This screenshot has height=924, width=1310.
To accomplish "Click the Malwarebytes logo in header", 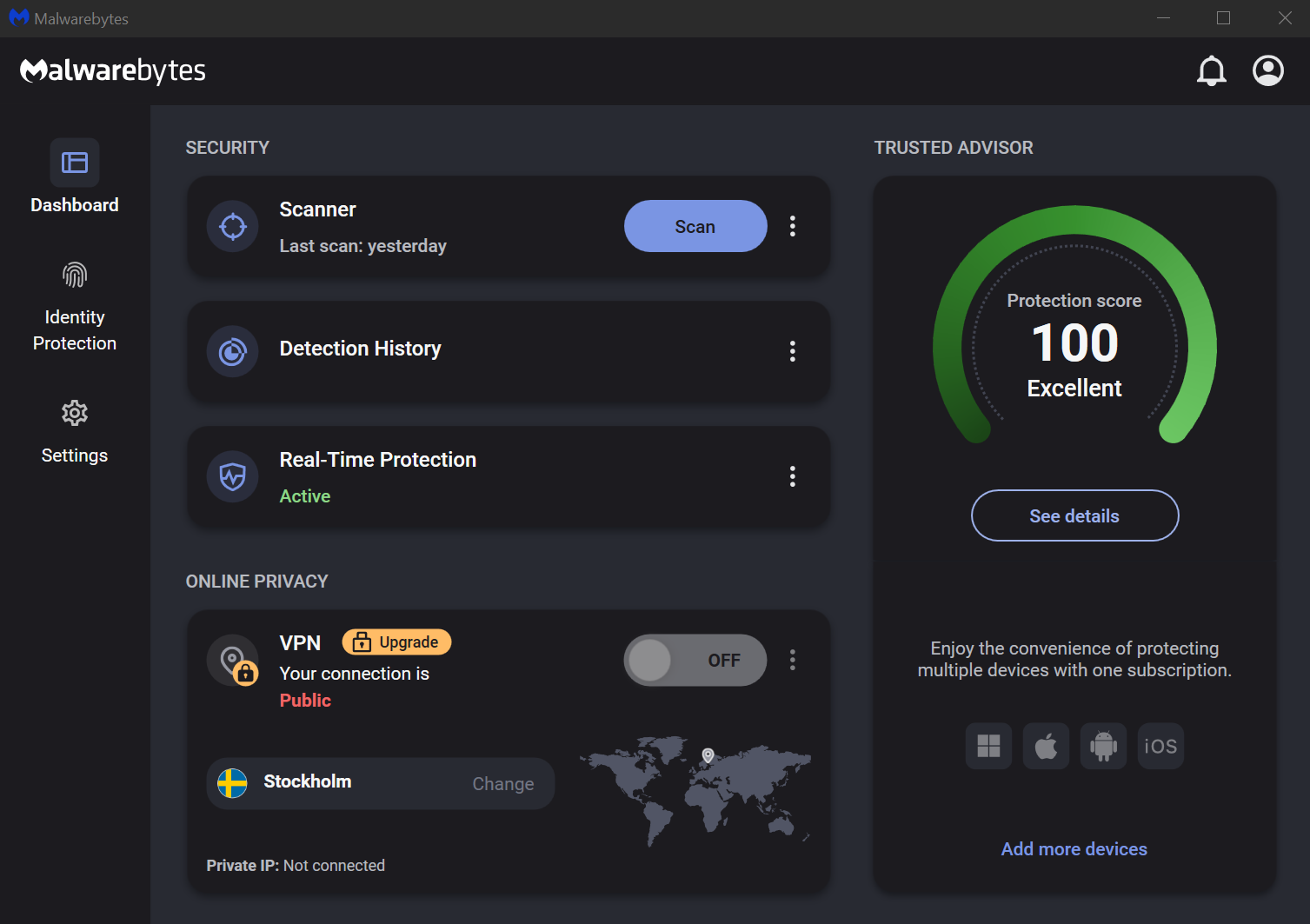I will (113, 70).
